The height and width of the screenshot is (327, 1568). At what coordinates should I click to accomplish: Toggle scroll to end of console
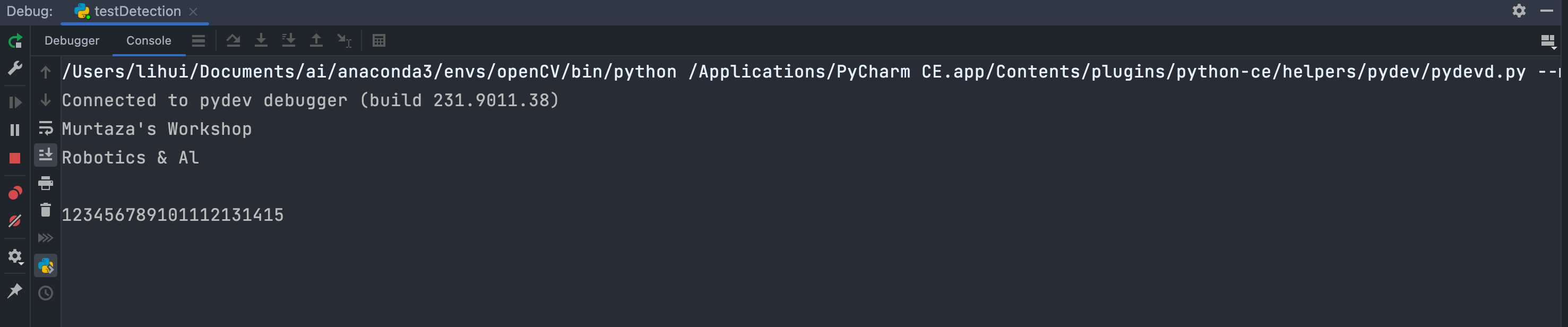[x=46, y=156]
